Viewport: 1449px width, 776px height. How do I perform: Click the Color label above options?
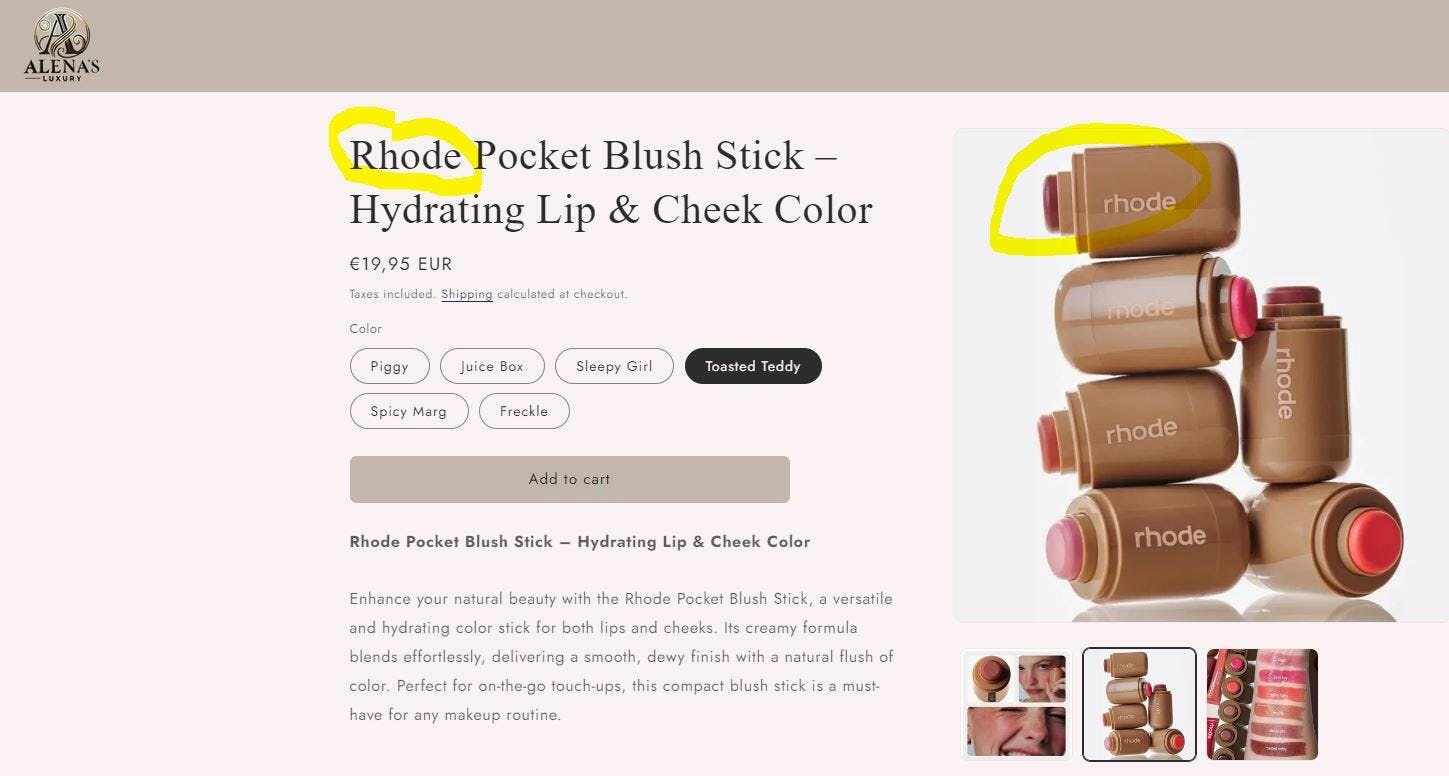tap(366, 329)
